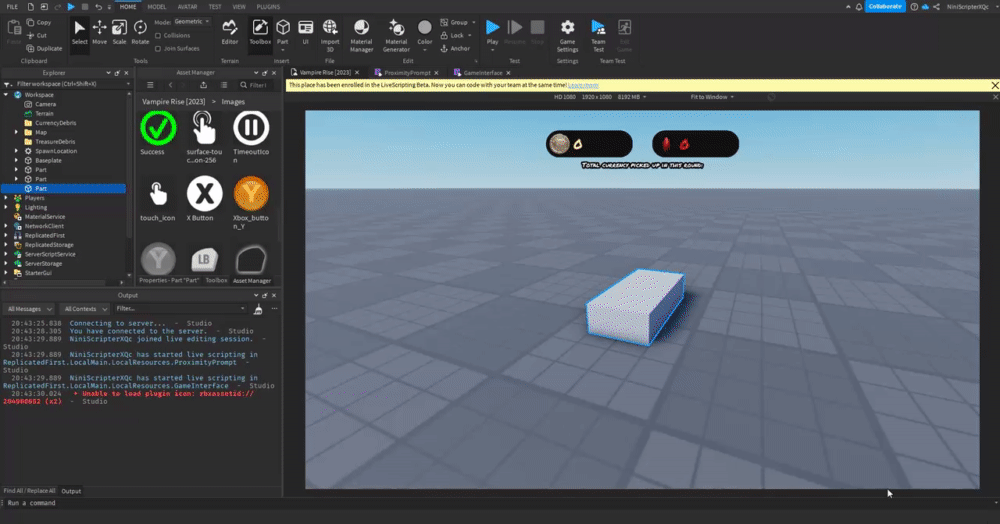Switch to the MODEL ribbon tab
This screenshot has height=524, width=1000.
(x=156, y=7)
